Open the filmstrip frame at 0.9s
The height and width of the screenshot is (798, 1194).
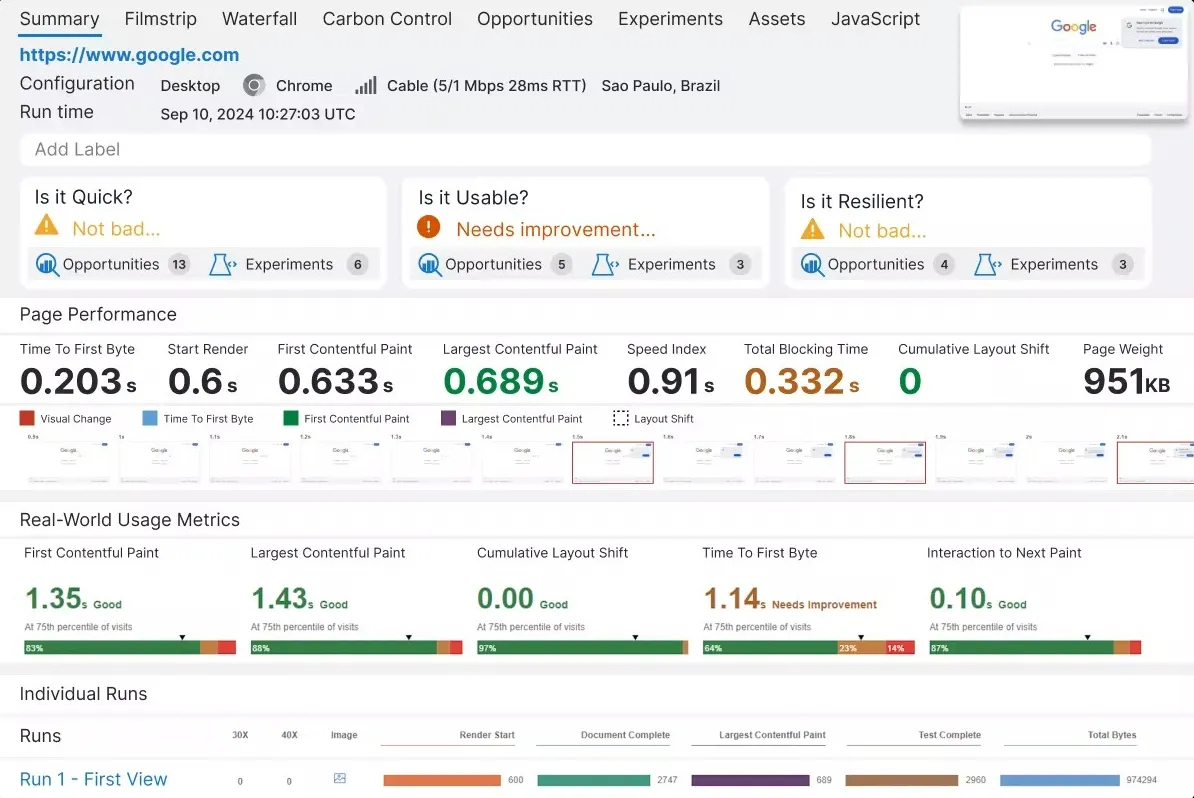pyautogui.click(x=68, y=462)
